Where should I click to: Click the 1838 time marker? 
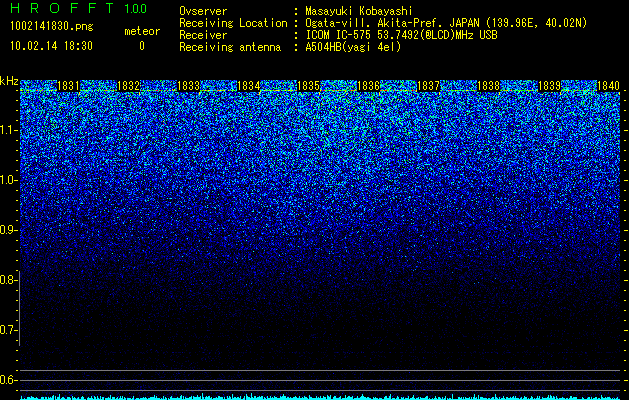point(489,86)
